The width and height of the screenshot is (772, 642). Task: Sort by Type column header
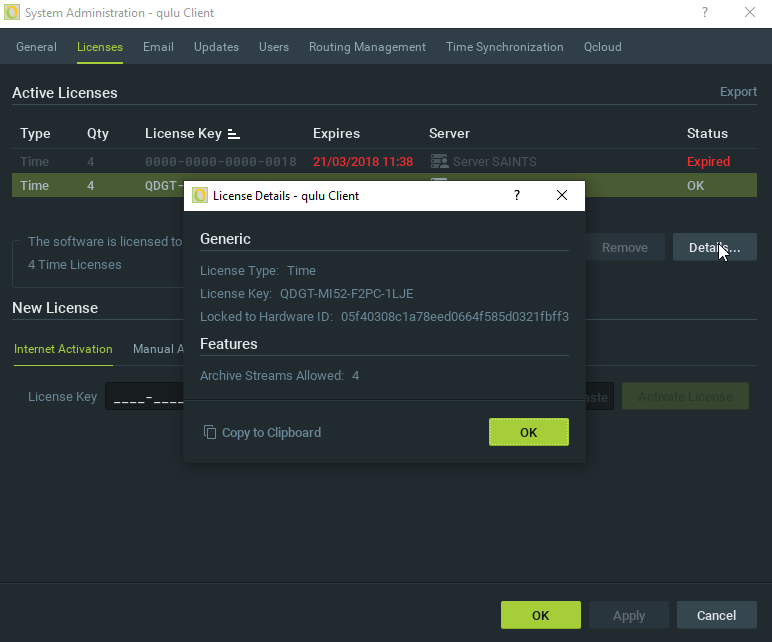[35, 133]
